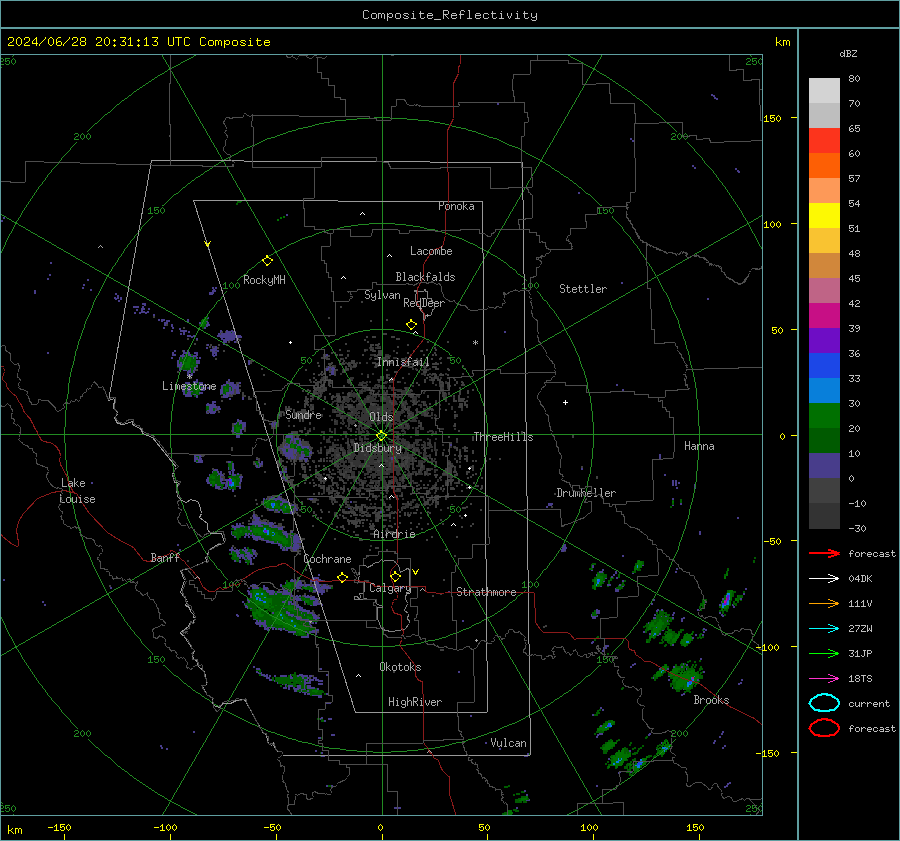Select the Strathmore label
This screenshot has width=900, height=841.
486,592
